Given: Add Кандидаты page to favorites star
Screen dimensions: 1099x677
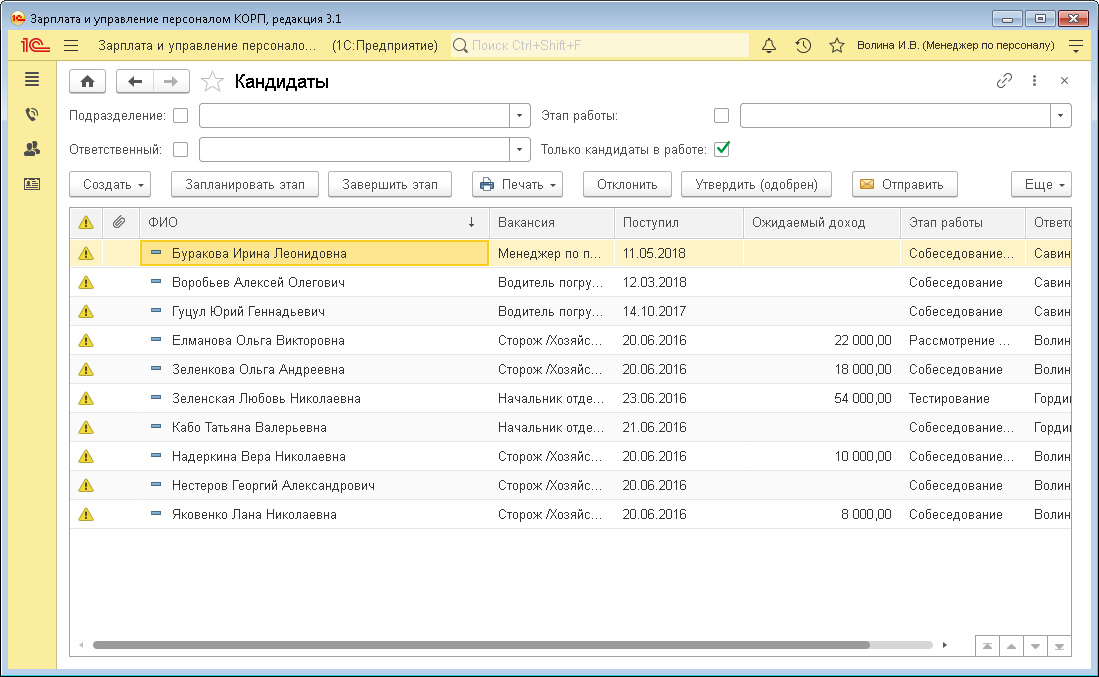Looking at the screenshot, I should click(211, 82).
